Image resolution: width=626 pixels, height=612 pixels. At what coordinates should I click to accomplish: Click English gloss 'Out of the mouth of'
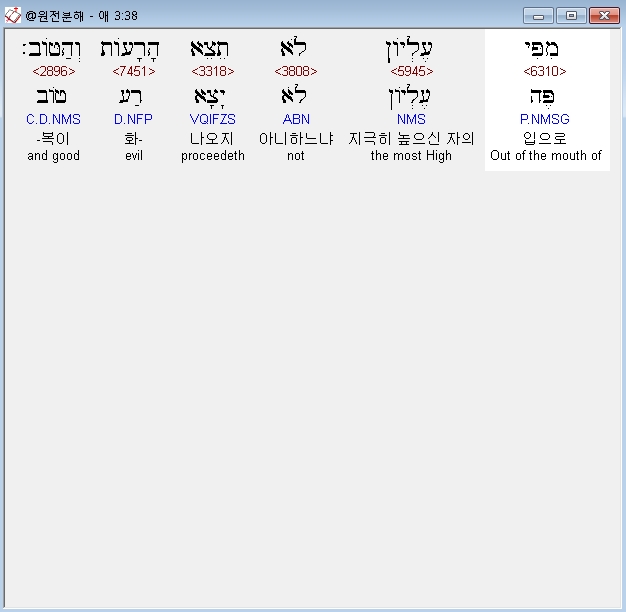[546, 155]
